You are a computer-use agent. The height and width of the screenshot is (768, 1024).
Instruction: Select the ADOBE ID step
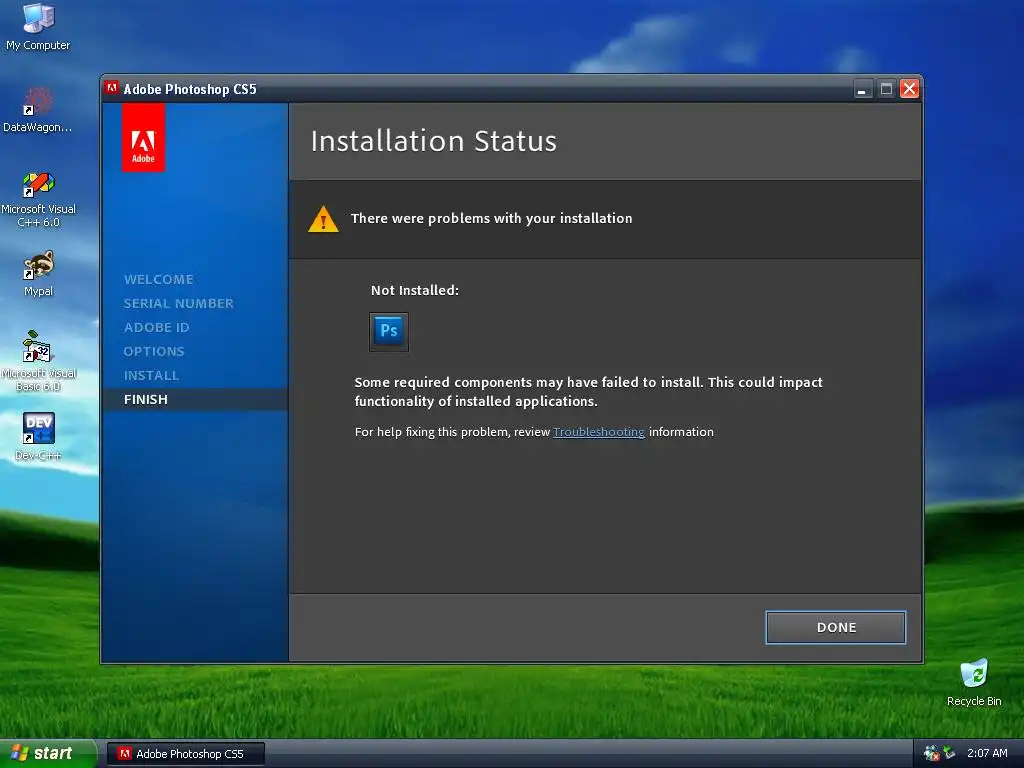157,328
